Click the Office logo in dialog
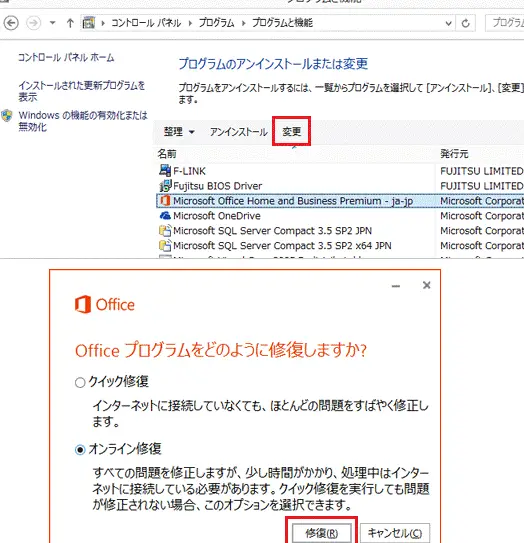The height and width of the screenshot is (543, 524). (105, 304)
